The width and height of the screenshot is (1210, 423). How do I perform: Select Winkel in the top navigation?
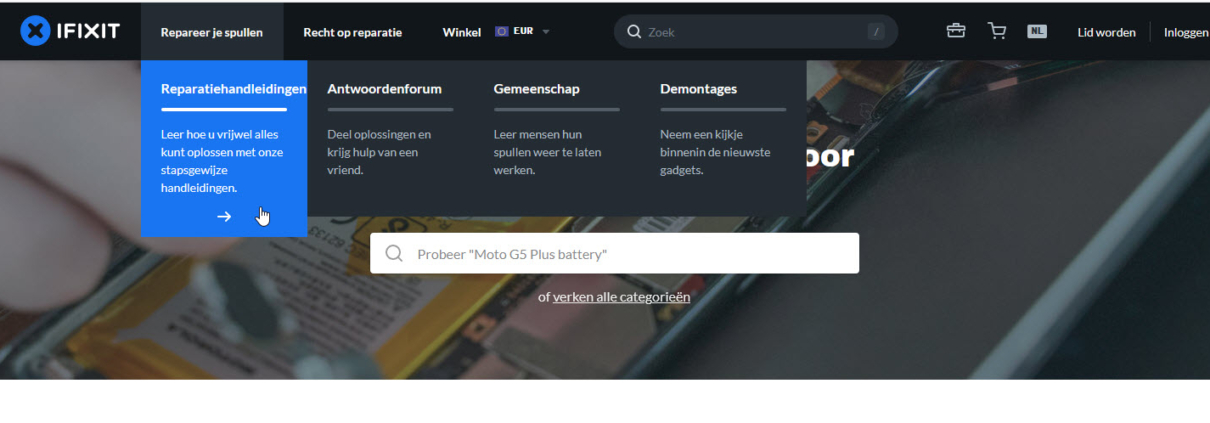pyautogui.click(x=461, y=32)
